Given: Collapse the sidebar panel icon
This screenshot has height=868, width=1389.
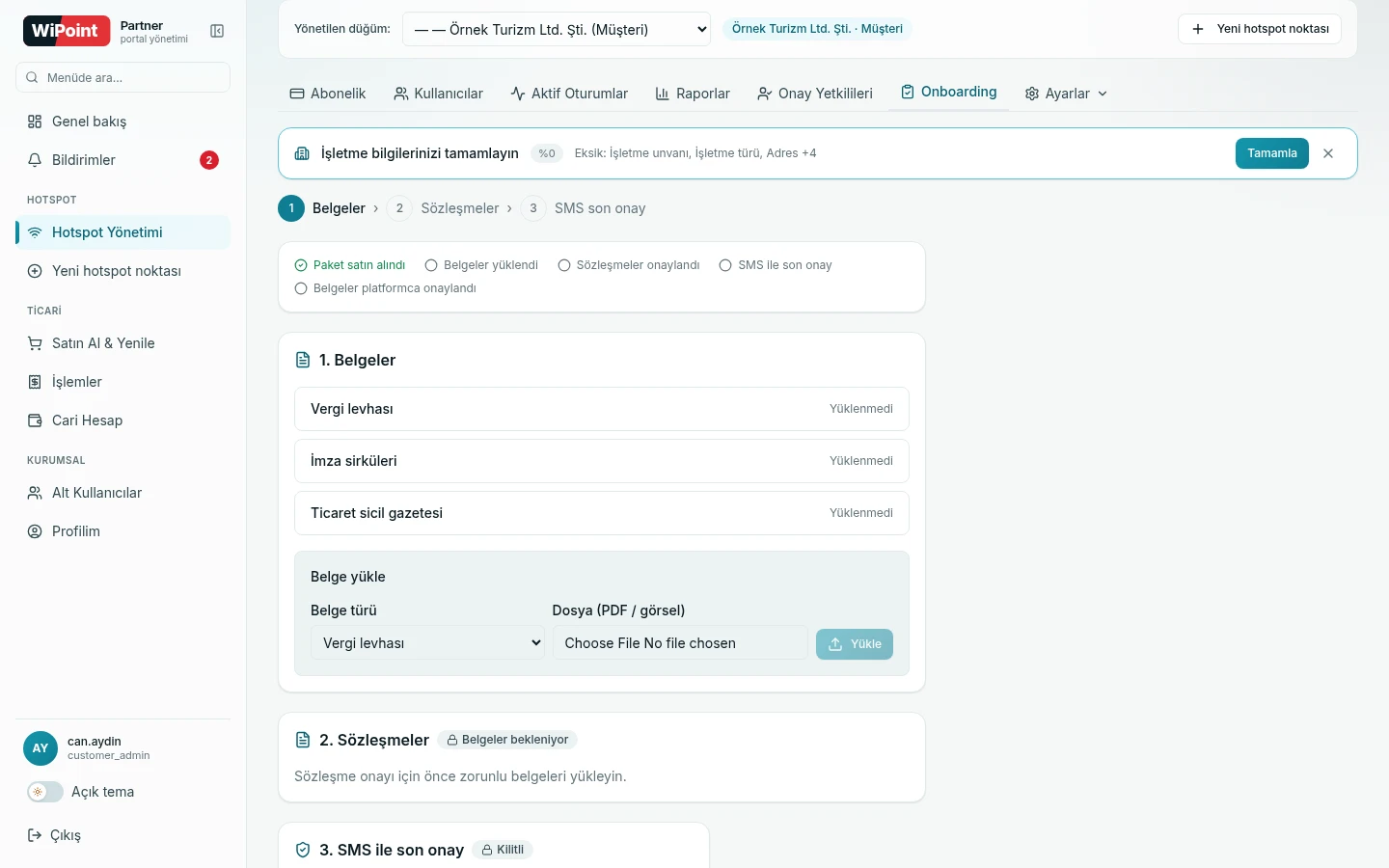Looking at the screenshot, I should (217, 31).
